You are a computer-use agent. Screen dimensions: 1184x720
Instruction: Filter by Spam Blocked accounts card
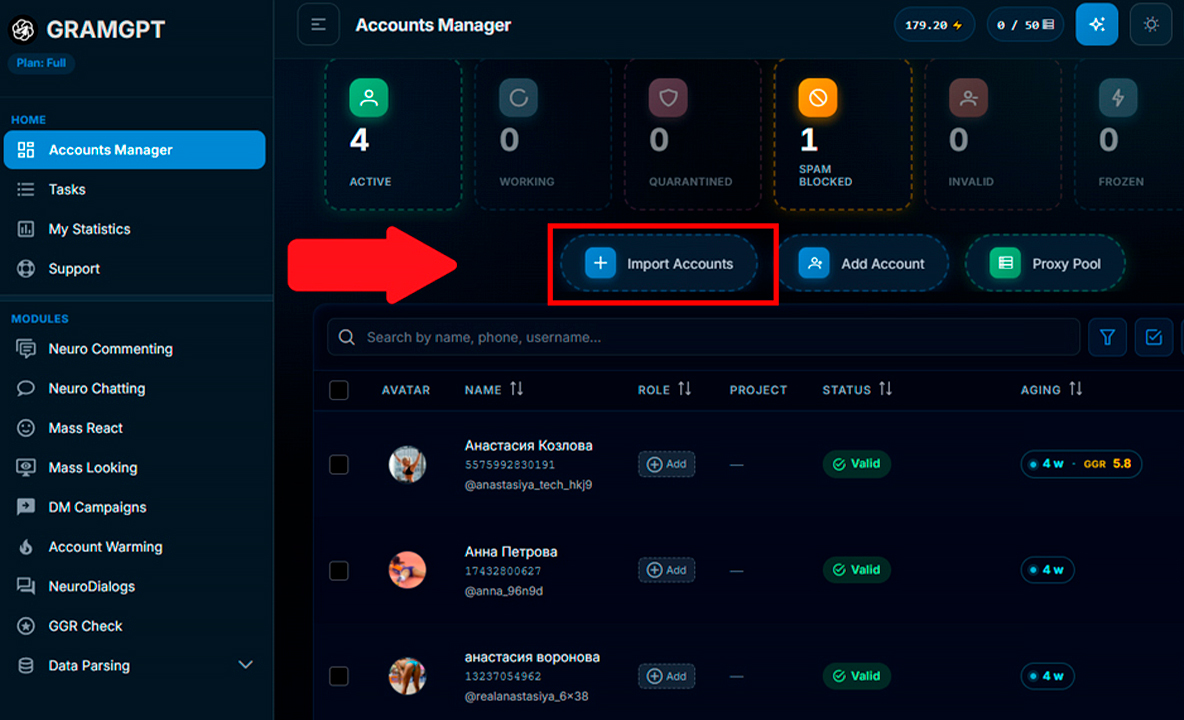pos(843,134)
